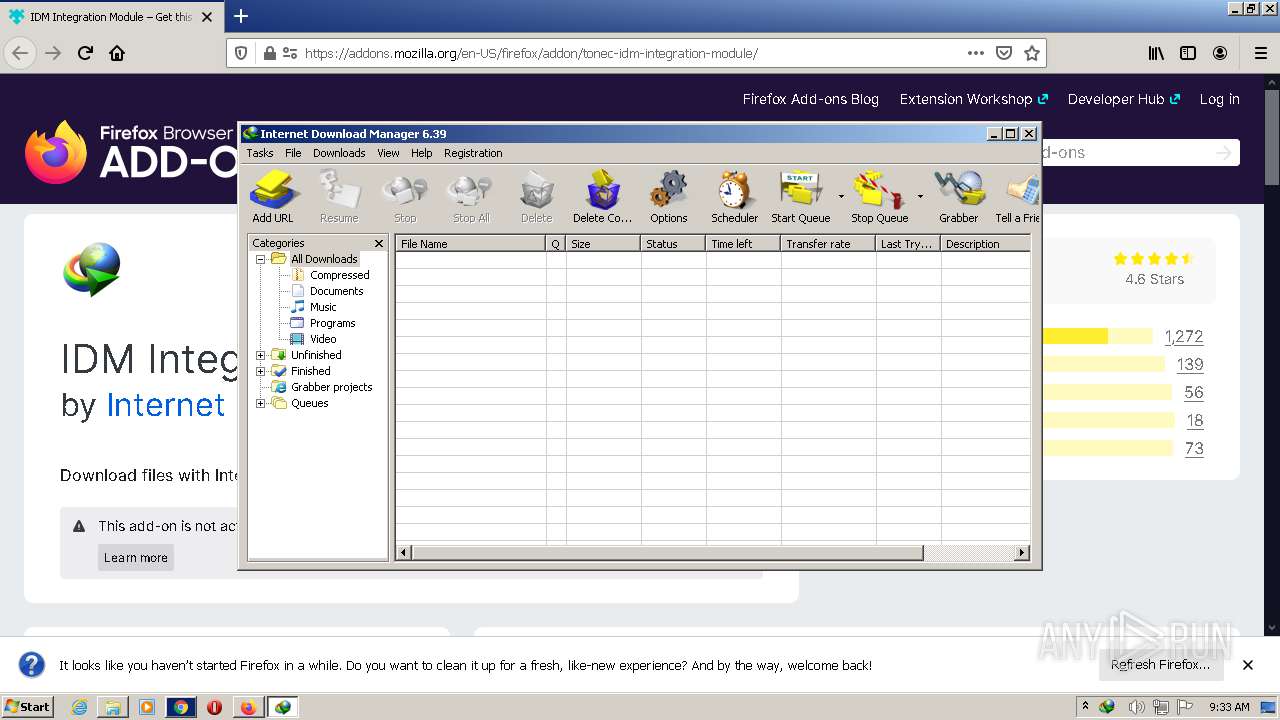Click the Learn more button
This screenshot has width=1280, height=720.
136,557
